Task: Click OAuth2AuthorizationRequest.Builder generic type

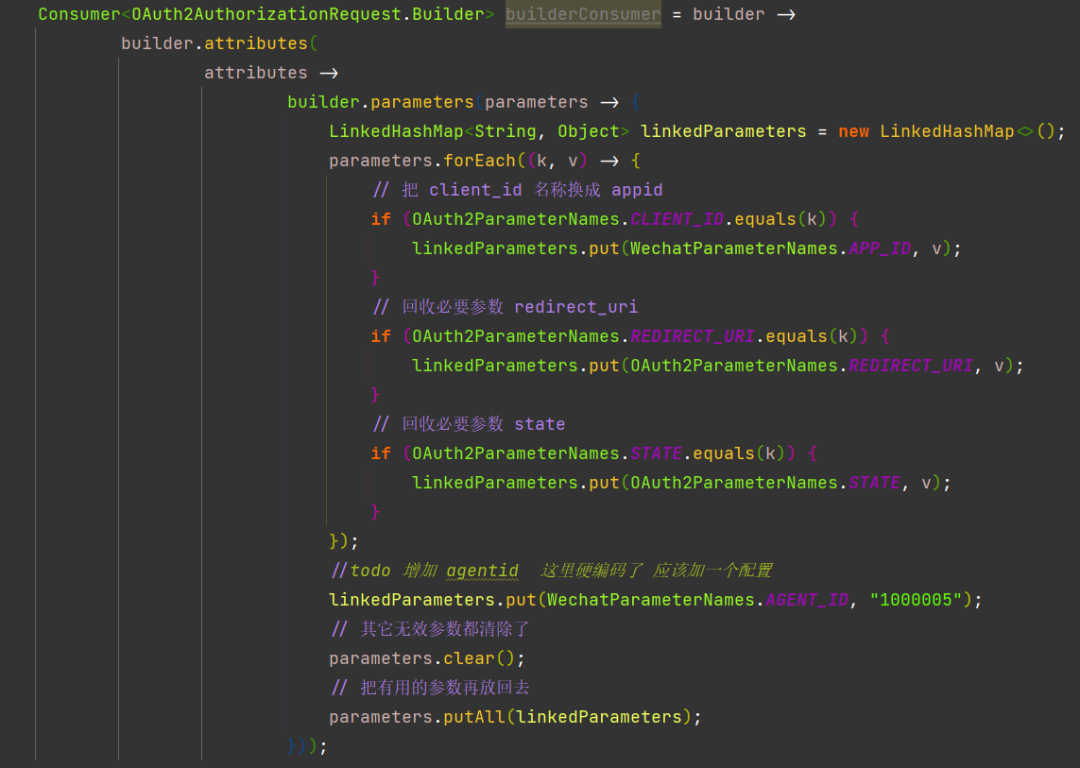Action: point(308,14)
